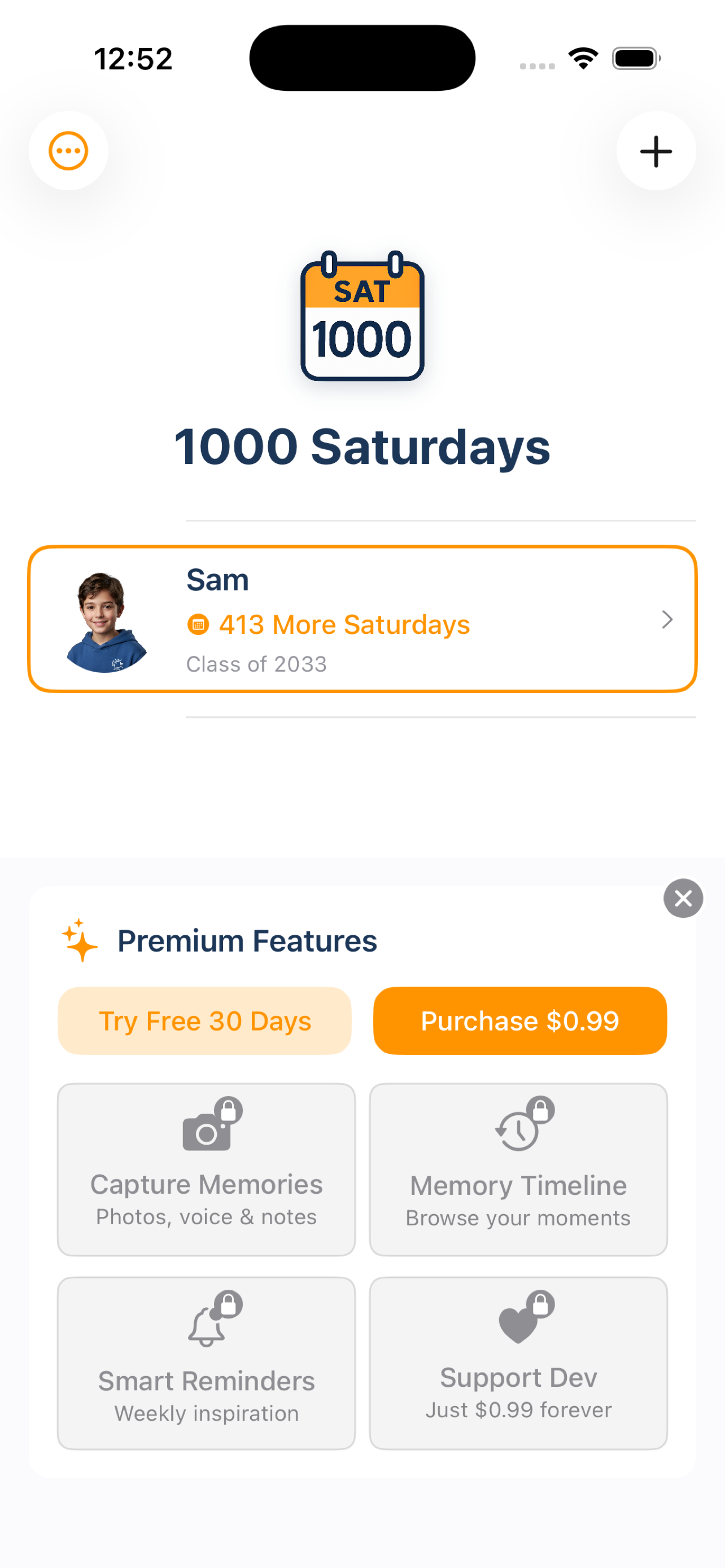This screenshot has width=725, height=1568.
Task: Tap the 413 More Saturdays countdown text
Action: (x=344, y=624)
